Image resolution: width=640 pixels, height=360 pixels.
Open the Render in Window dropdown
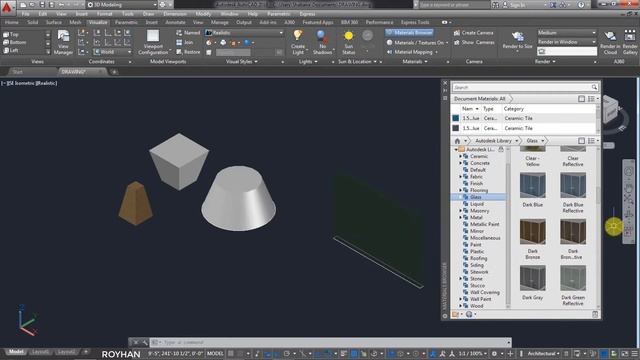[566, 42]
